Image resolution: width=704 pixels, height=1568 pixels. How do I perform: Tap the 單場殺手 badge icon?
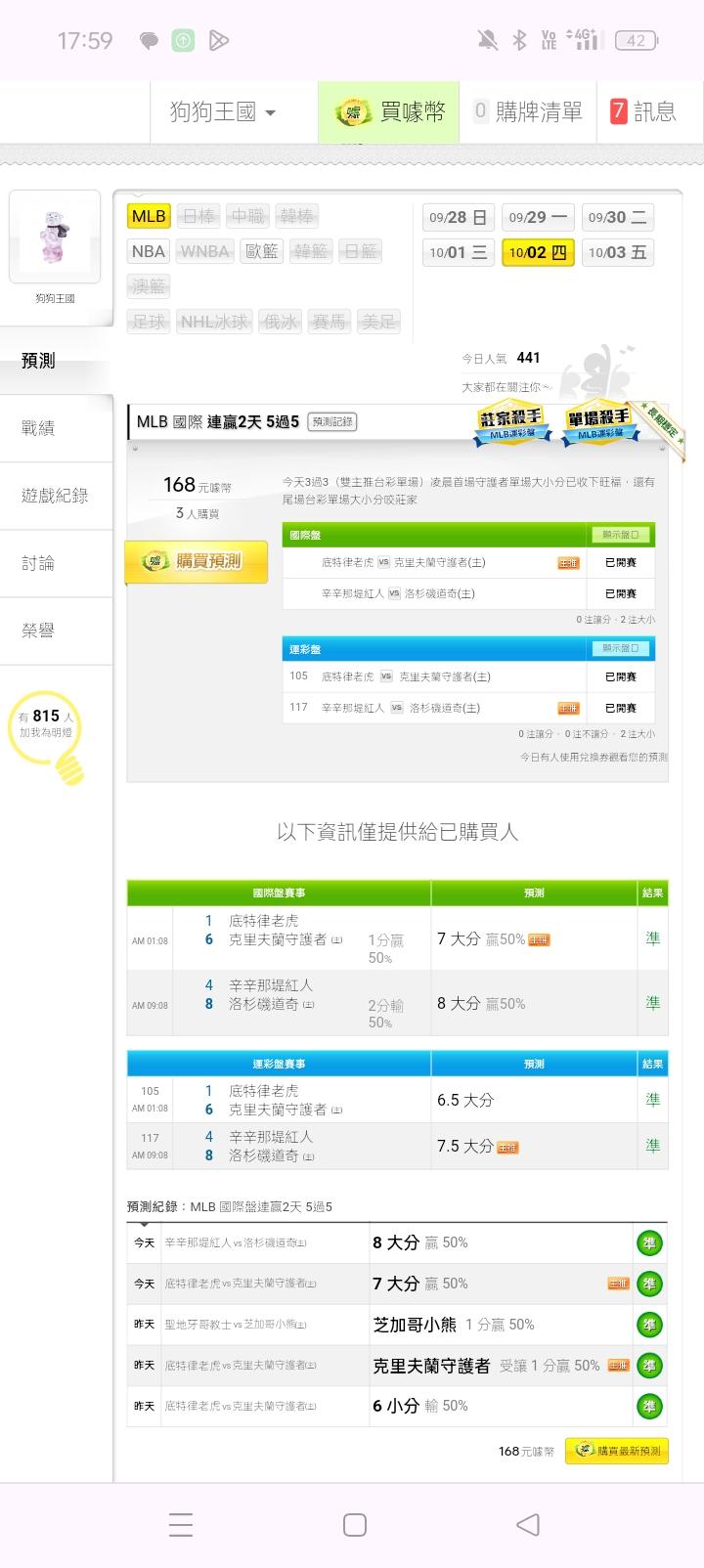(x=597, y=423)
